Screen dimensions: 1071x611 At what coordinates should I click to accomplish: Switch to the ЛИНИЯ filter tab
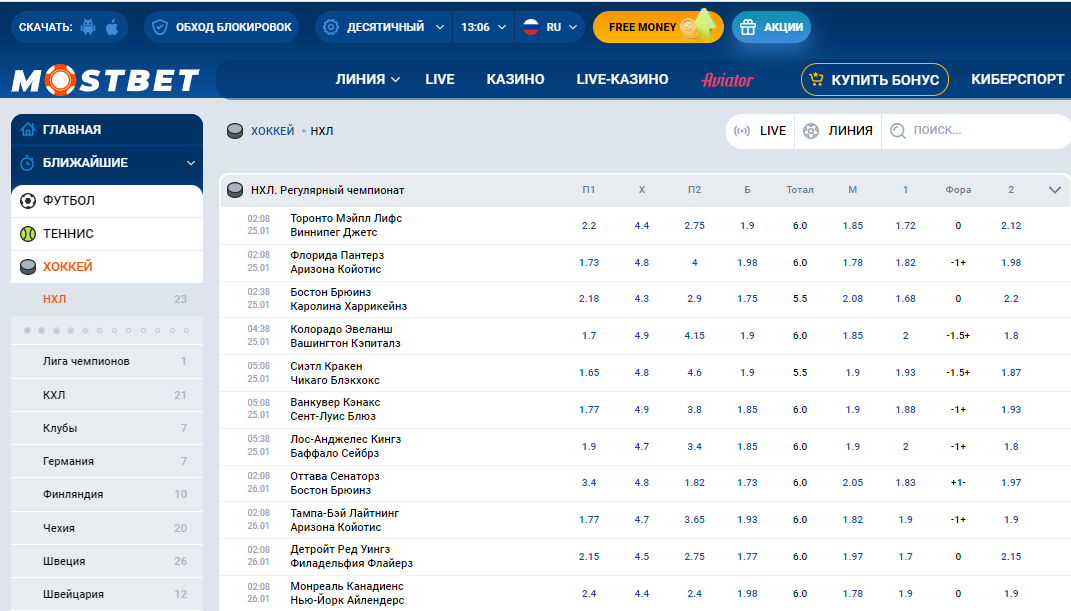coord(838,130)
